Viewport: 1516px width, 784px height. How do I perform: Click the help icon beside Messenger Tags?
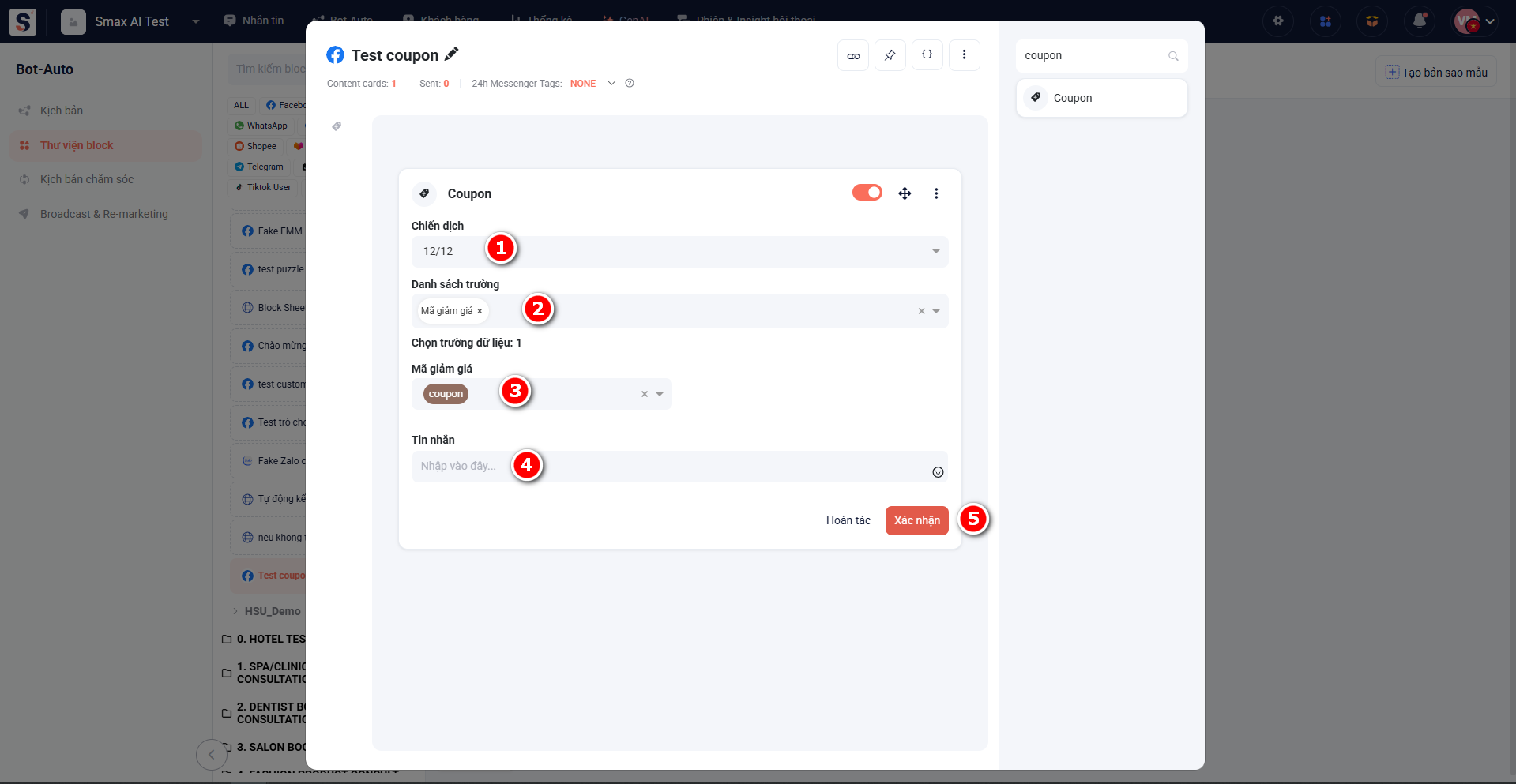(630, 84)
